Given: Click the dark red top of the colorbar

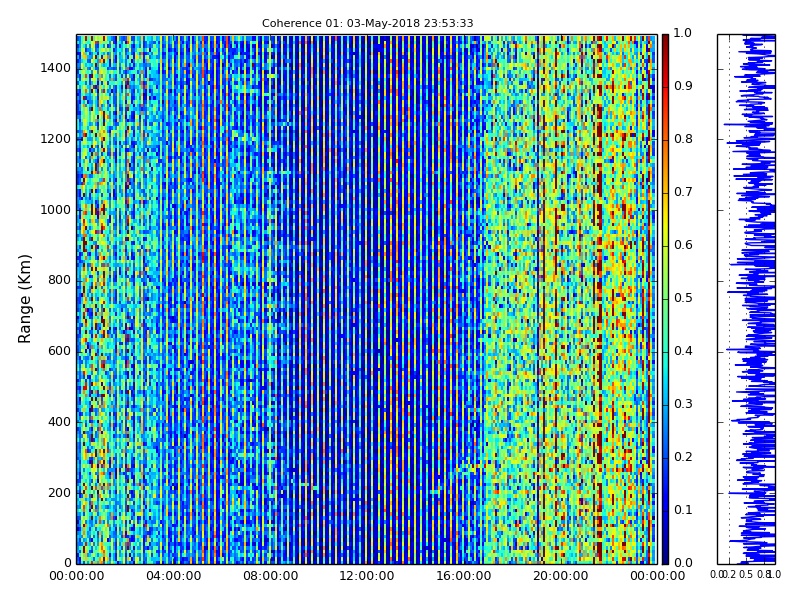Looking at the screenshot, I should [x=665, y=41].
